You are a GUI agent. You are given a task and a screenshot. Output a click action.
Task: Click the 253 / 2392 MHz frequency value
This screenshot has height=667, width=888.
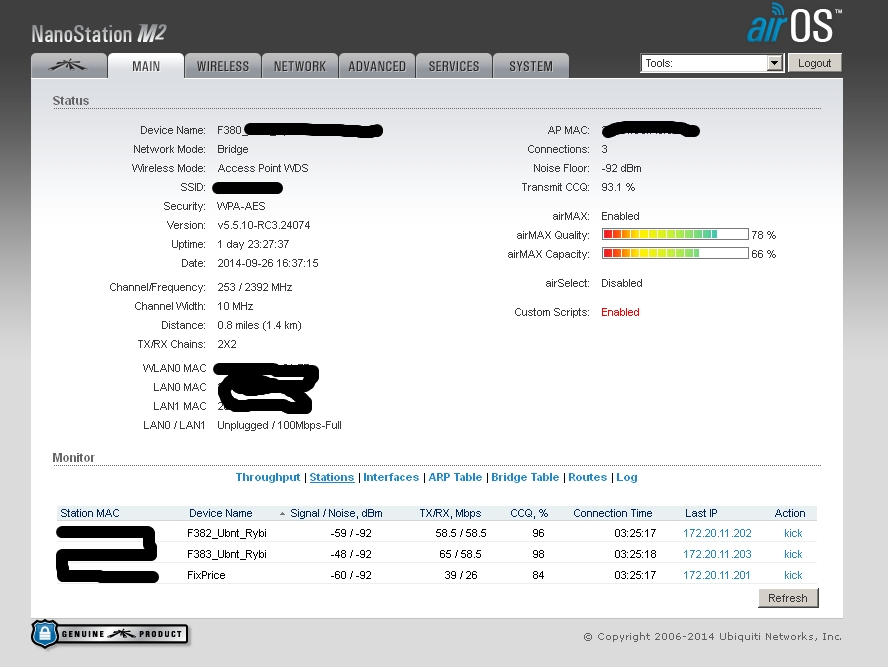coord(255,287)
